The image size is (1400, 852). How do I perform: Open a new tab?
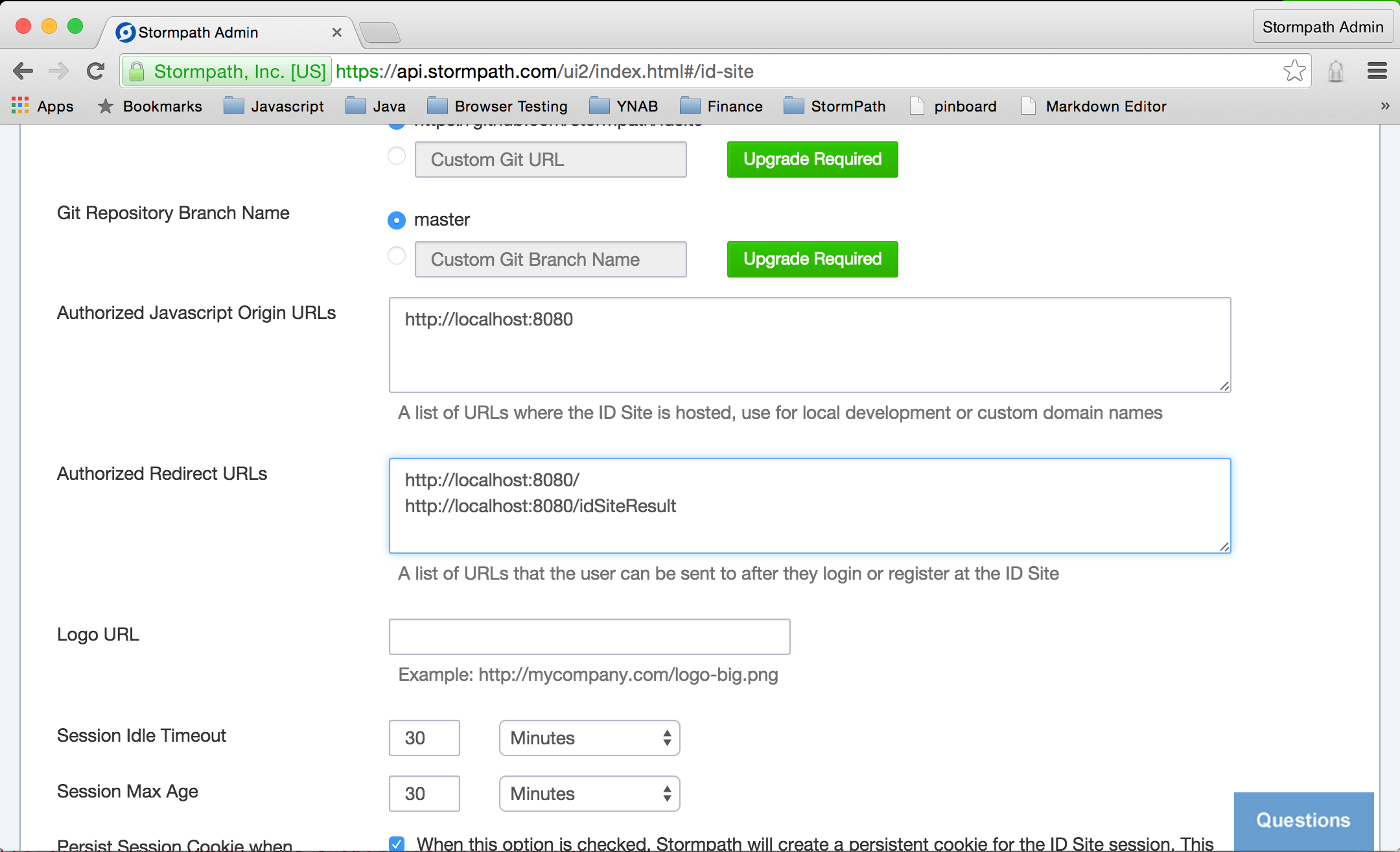(380, 32)
